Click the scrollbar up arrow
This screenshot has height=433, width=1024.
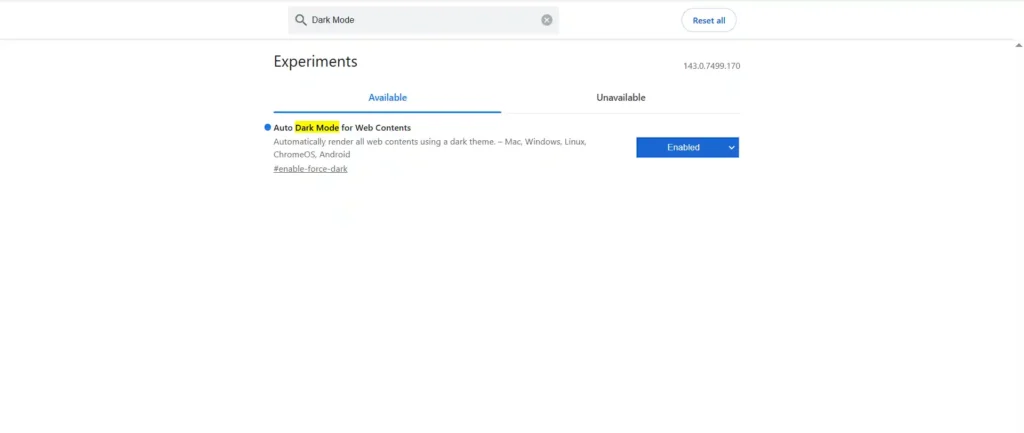pos(1018,45)
